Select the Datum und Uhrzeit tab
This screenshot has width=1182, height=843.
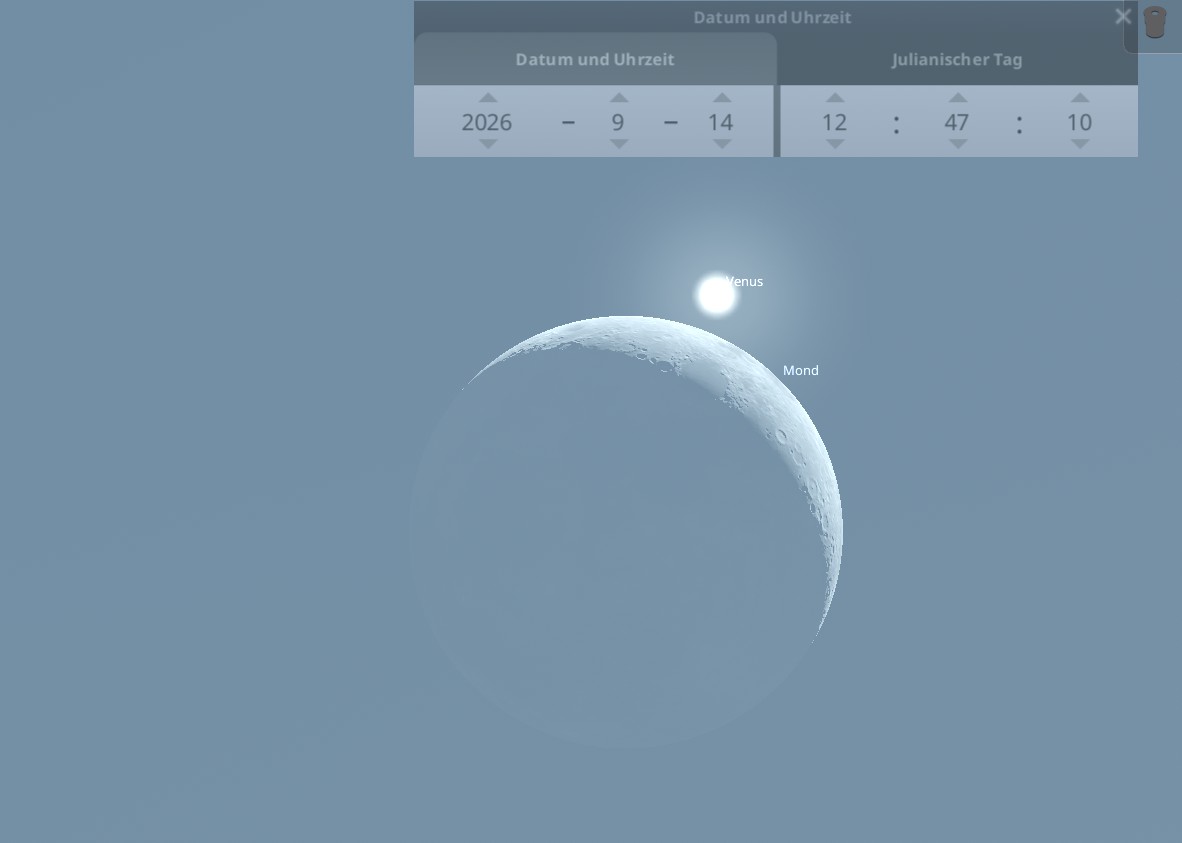pyautogui.click(x=595, y=60)
